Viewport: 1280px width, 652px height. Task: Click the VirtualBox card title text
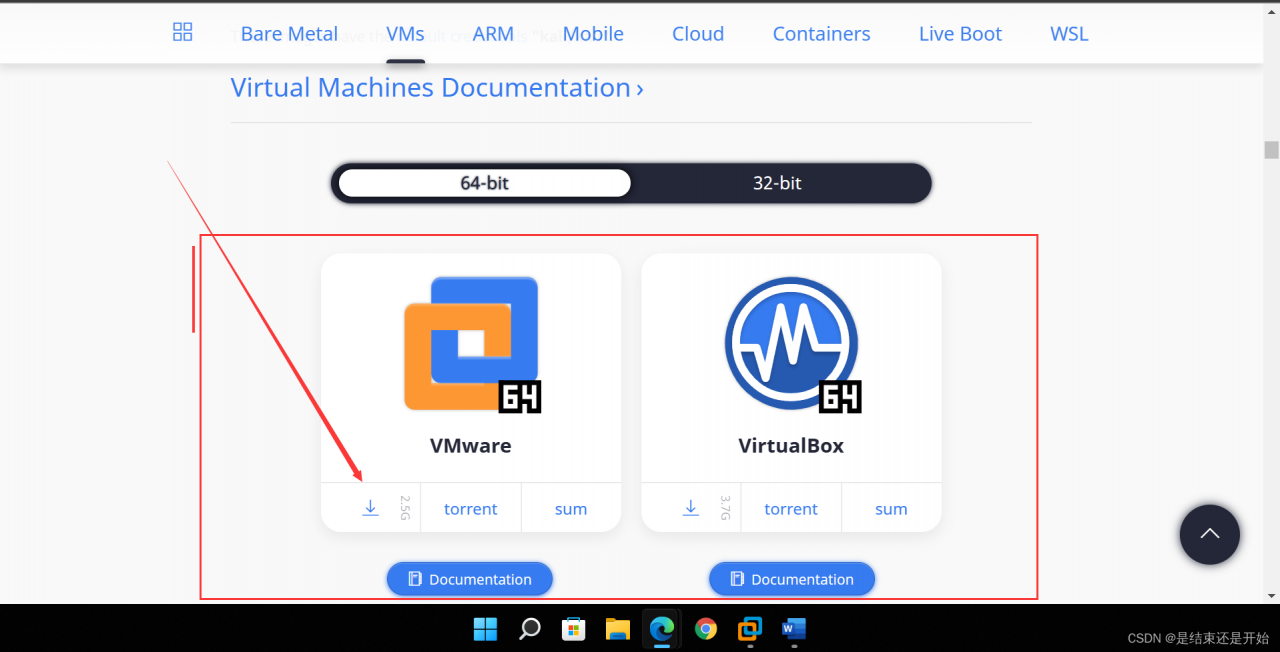(x=791, y=446)
